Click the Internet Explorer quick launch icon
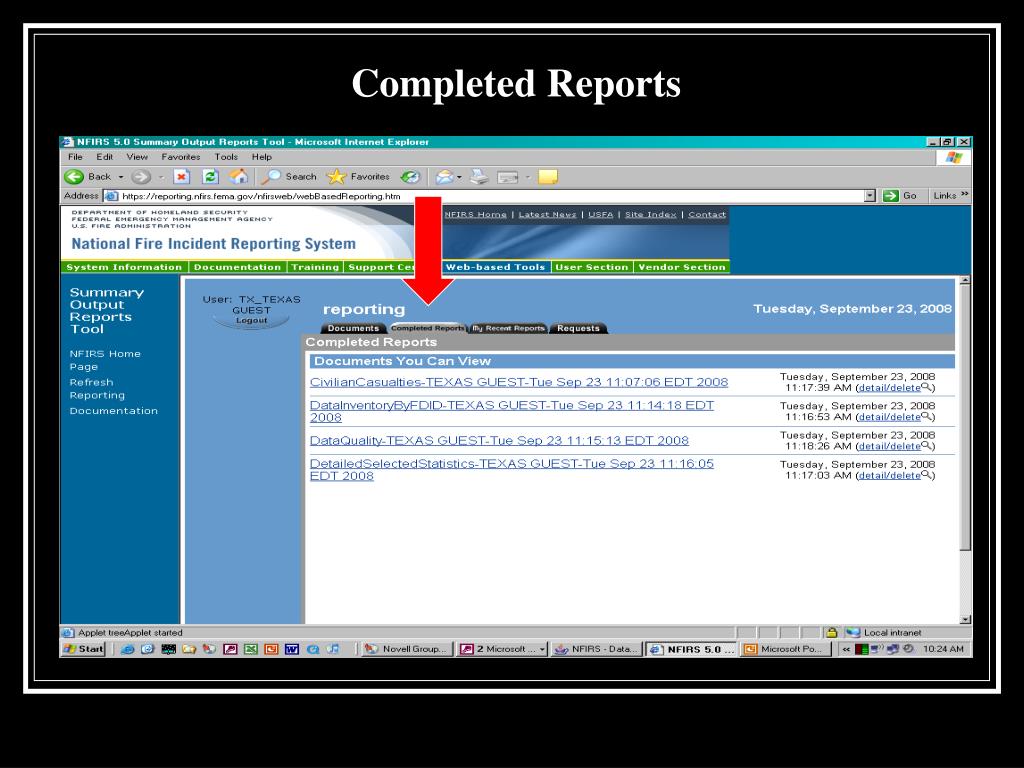 [127, 649]
